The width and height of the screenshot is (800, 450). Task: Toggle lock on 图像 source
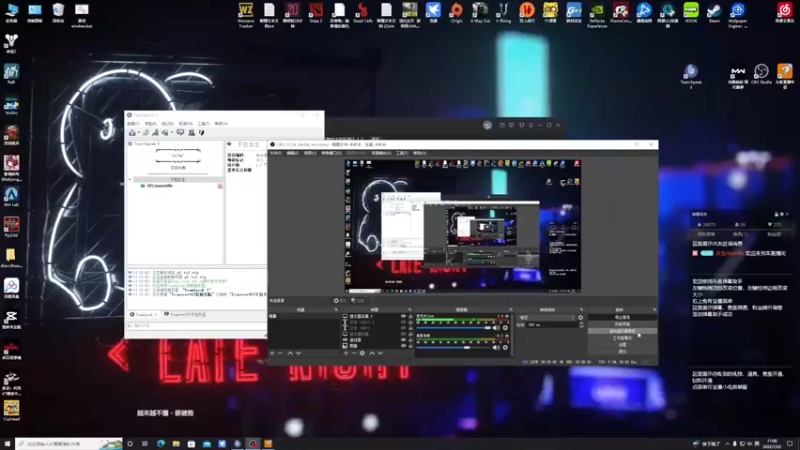pos(410,346)
